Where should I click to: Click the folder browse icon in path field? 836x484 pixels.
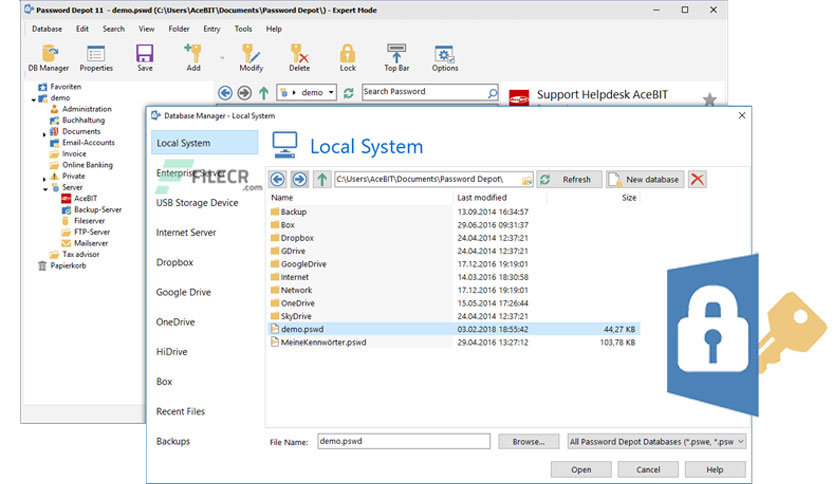pyautogui.click(x=527, y=180)
